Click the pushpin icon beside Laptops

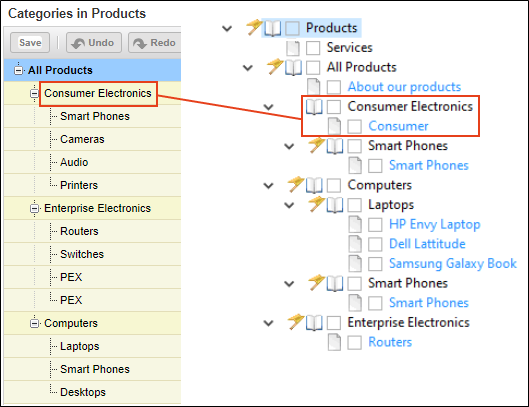(x=316, y=204)
